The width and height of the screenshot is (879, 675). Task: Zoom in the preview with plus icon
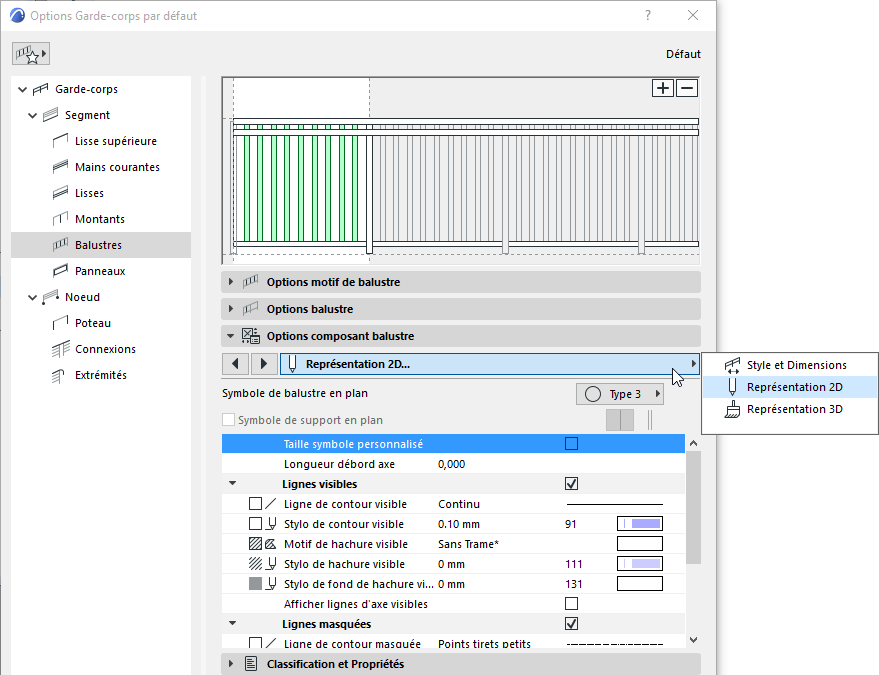(663, 88)
